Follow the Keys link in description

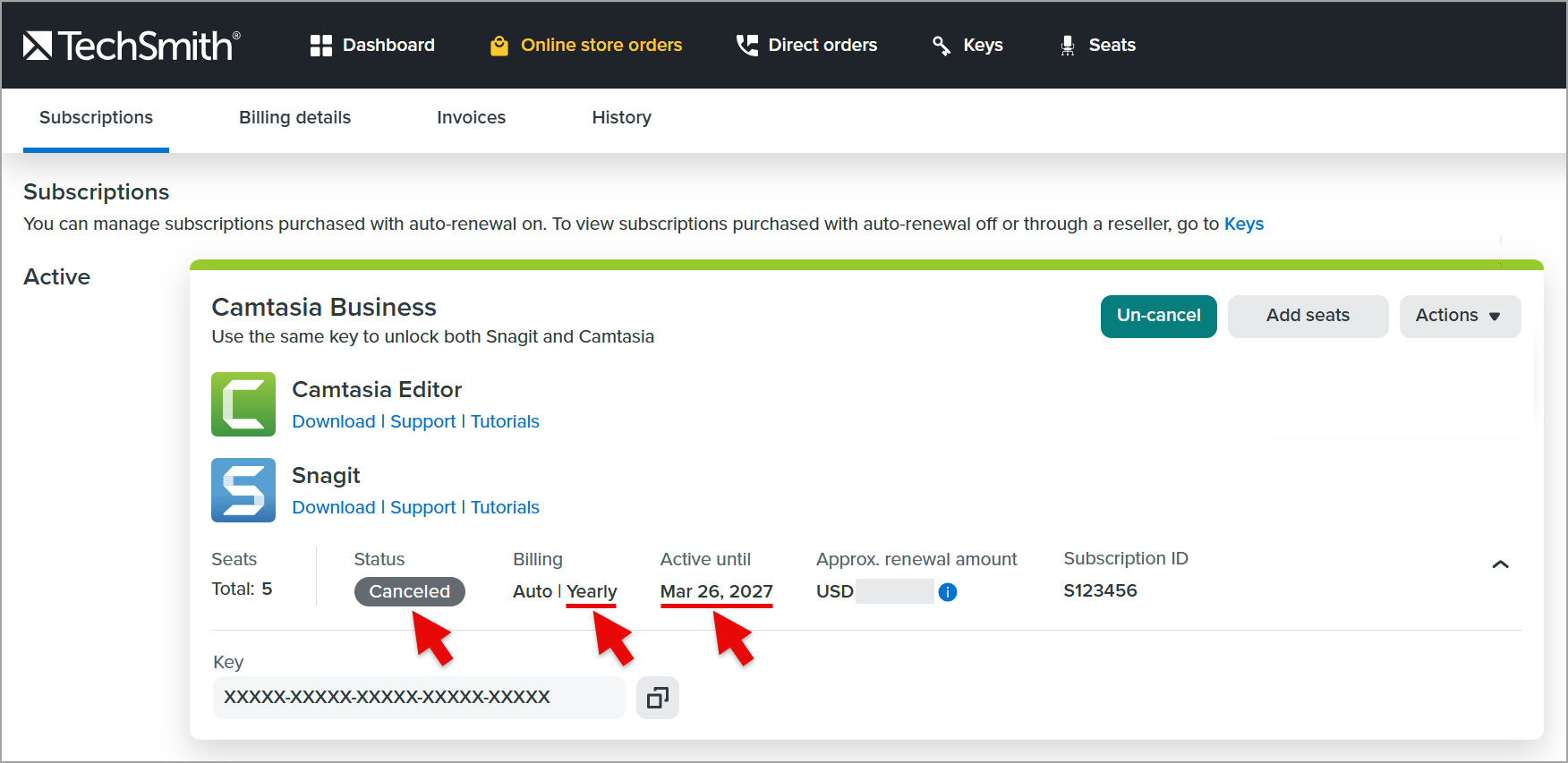point(1244,225)
